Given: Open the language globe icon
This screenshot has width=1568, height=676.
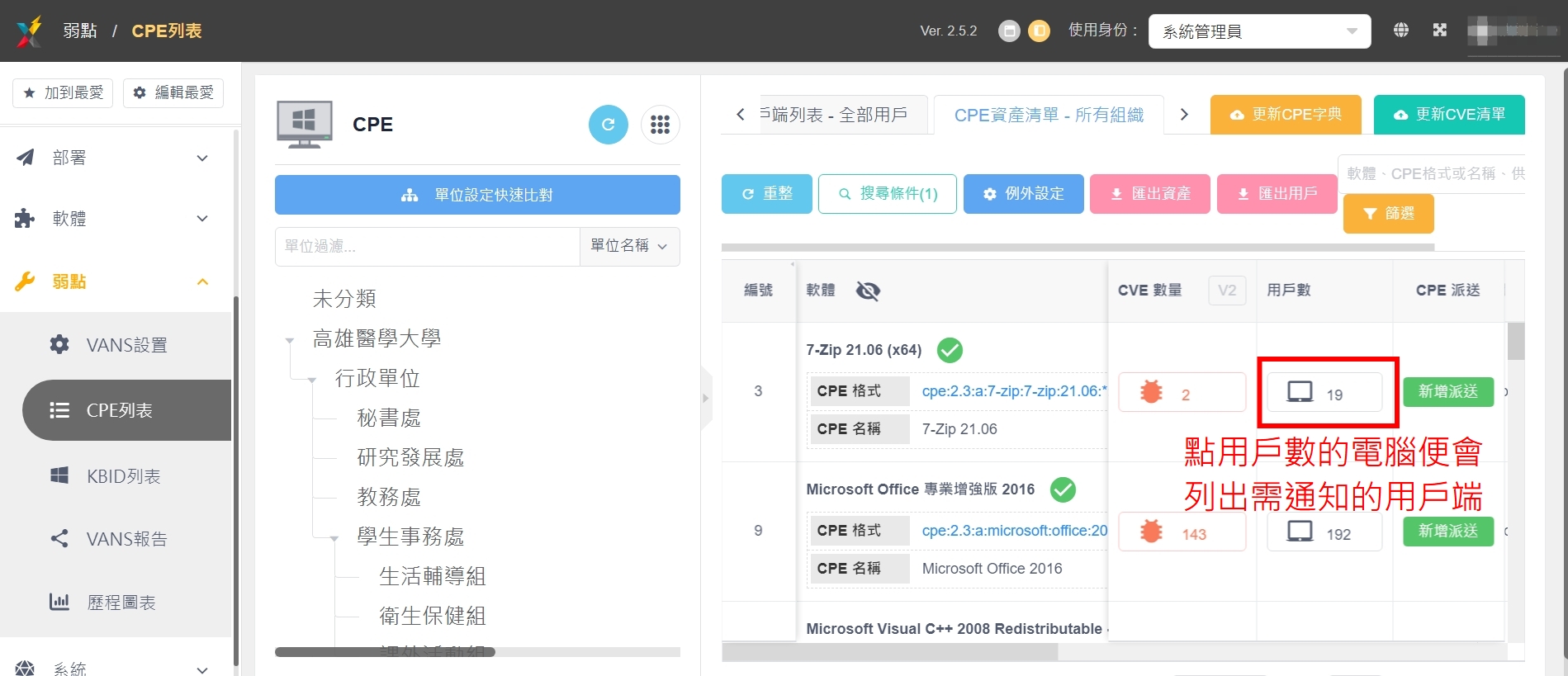Looking at the screenshot, I should (1401, 31).
